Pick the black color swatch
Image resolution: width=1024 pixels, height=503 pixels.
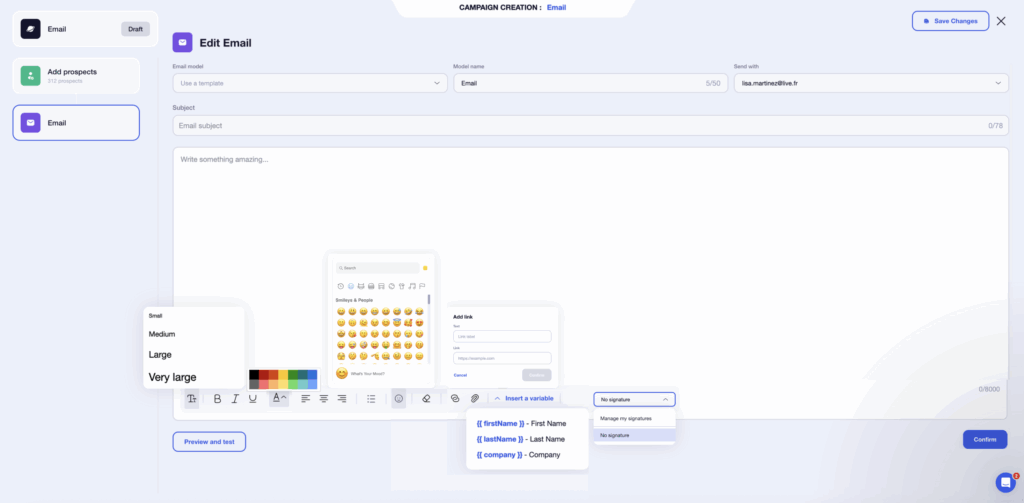pyautogui.click(x=254, y=374)
